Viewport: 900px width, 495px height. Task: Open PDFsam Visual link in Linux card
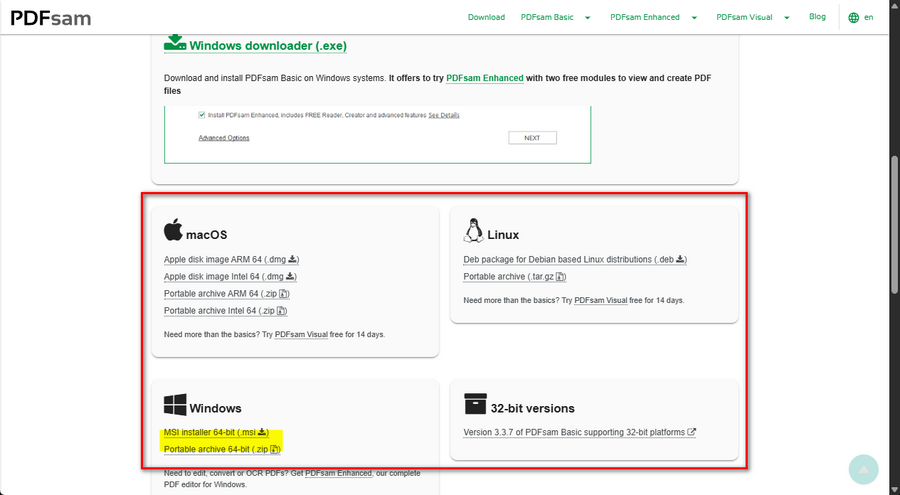pos(600,300)
